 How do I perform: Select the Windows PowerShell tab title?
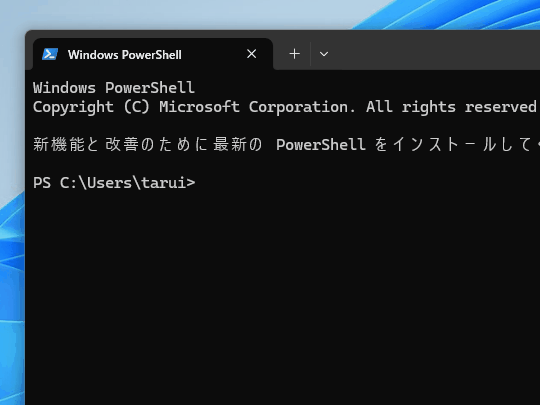124,55
